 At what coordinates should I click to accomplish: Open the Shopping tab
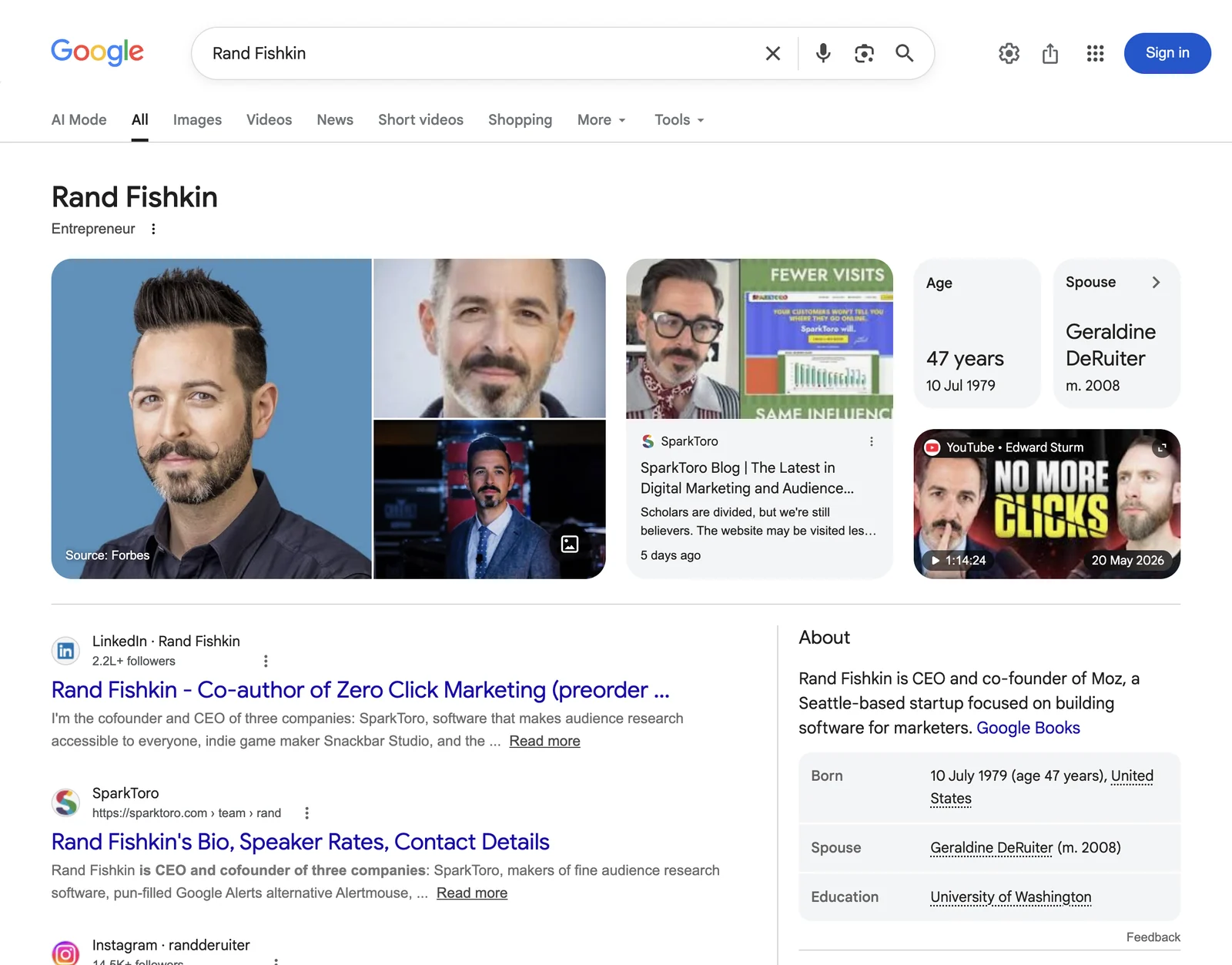pos(520,119)
